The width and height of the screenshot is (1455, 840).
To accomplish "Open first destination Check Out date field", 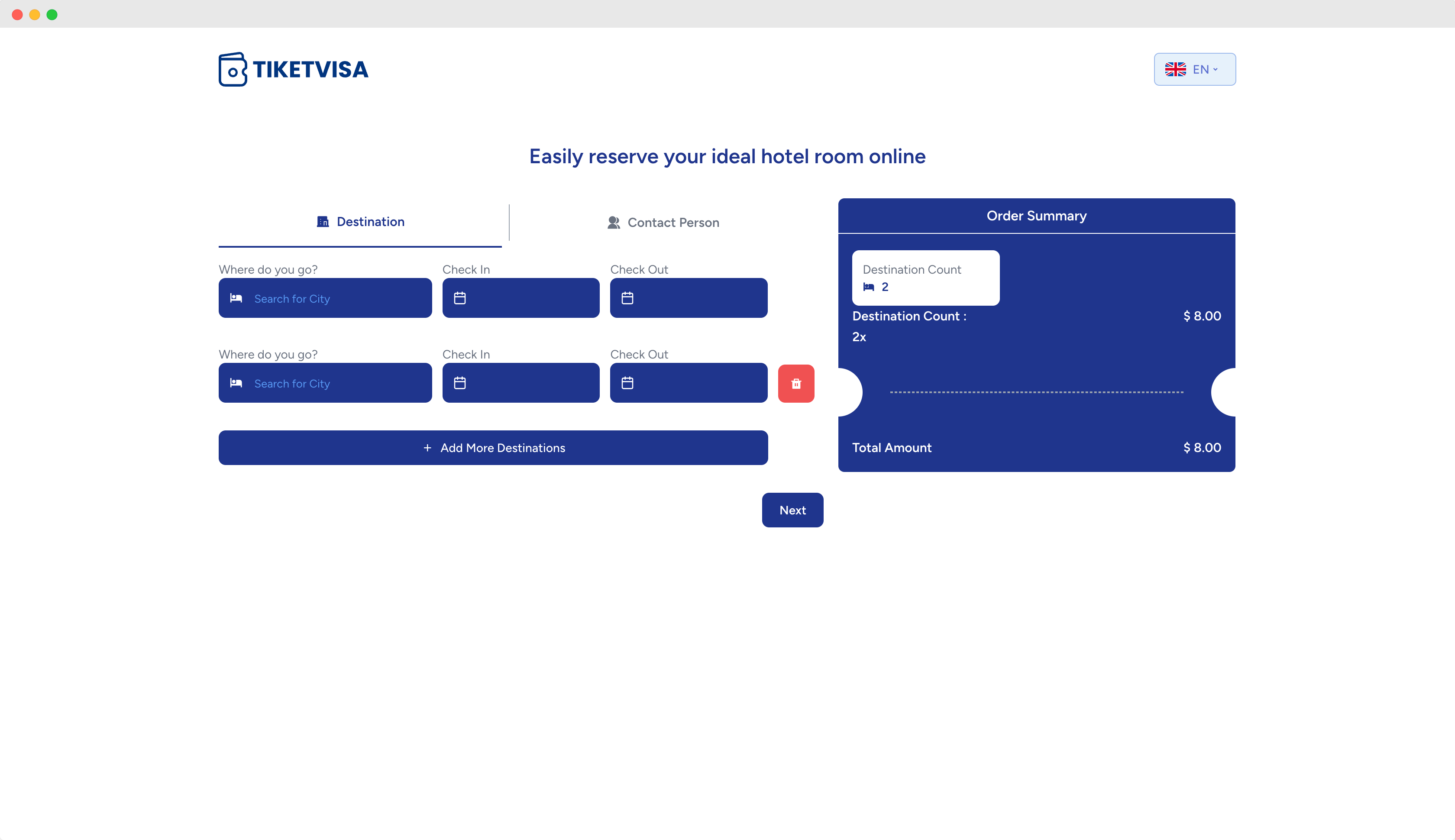I will [689, 298].
